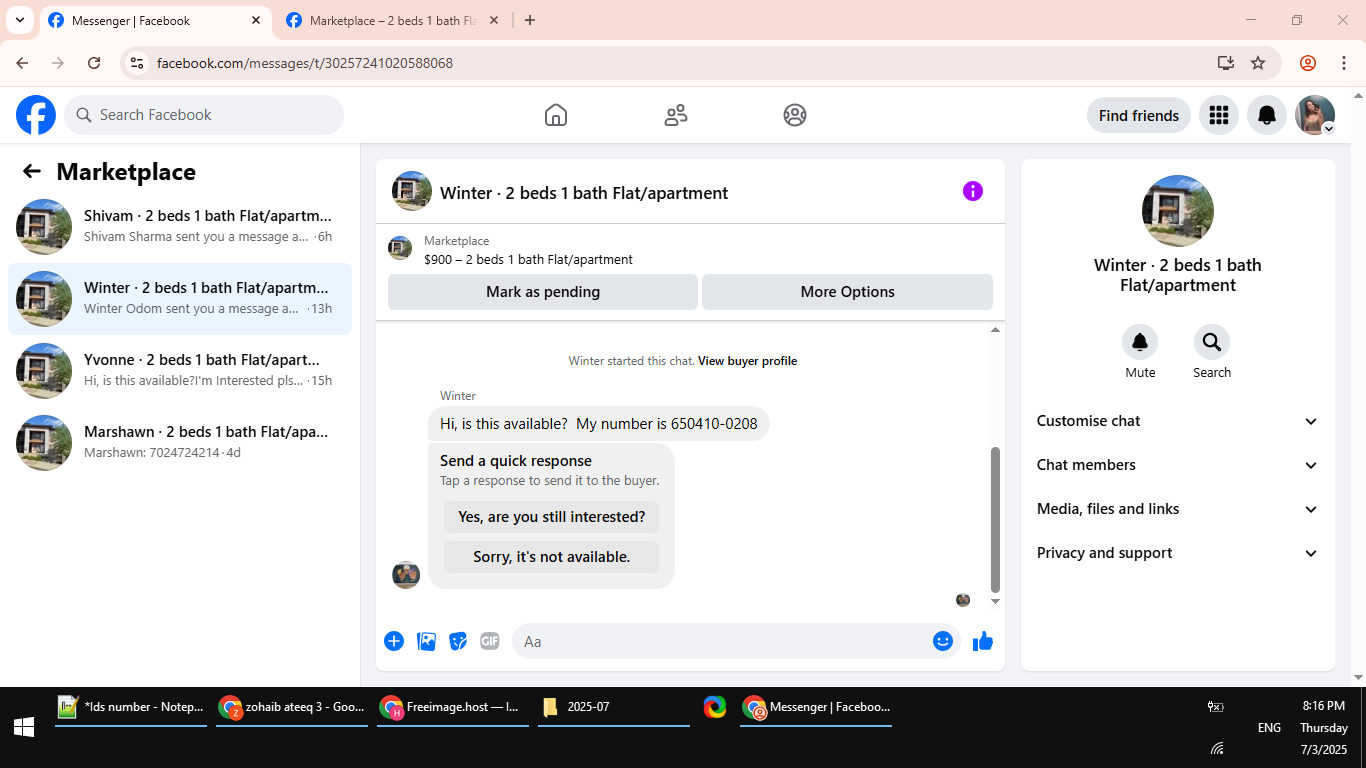Click the More Options button
Viewport: 1366px width, 768px height.
(x=847, y=292)
